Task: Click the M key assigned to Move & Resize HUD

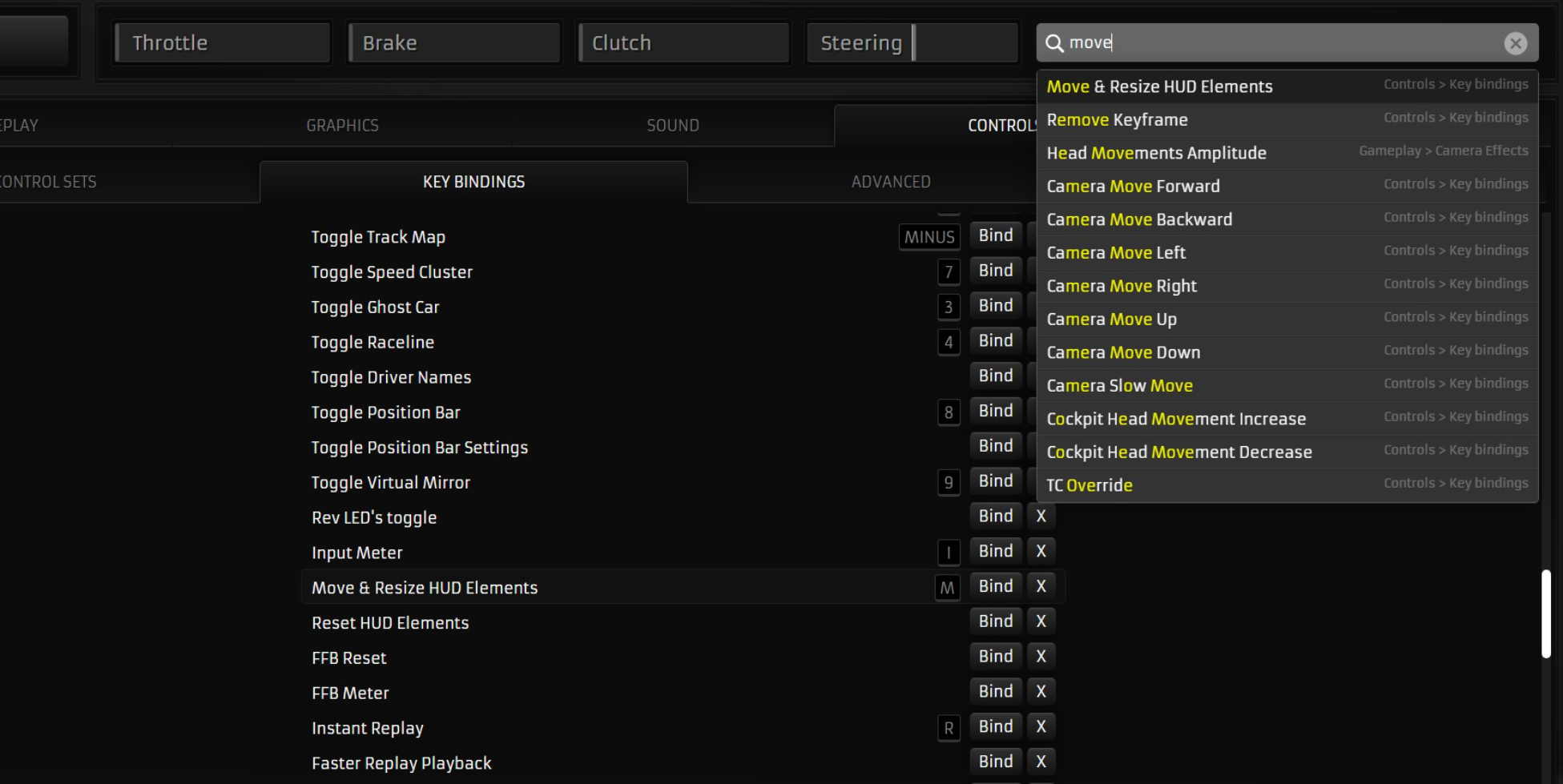Action: 947,588
